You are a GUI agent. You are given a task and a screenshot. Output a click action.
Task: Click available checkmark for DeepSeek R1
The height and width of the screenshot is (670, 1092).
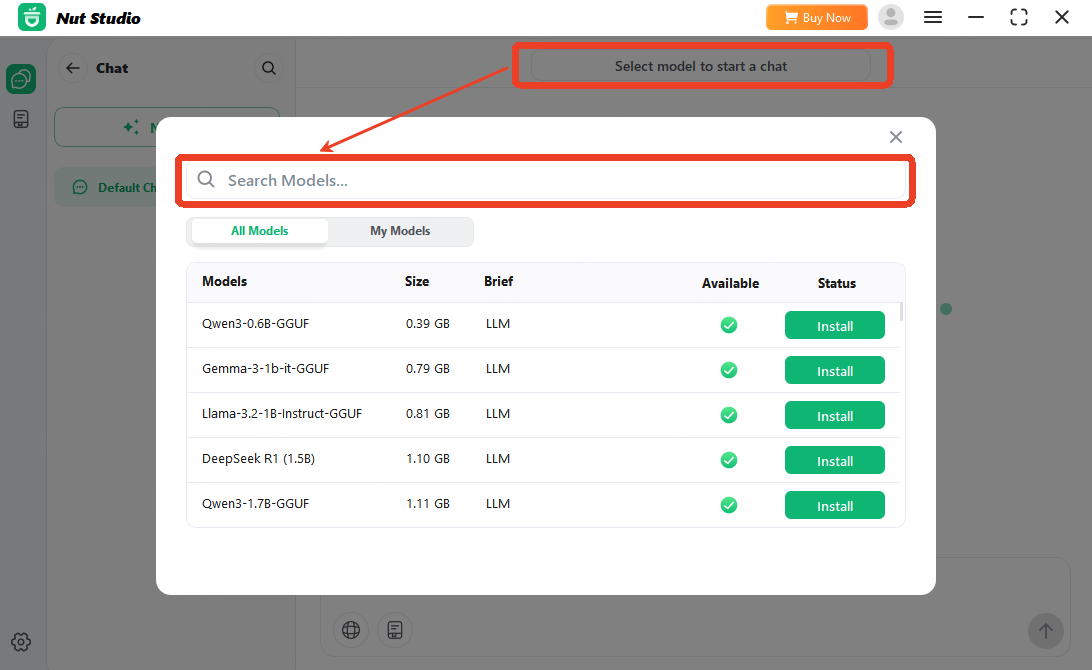click(x=729, y=460)
